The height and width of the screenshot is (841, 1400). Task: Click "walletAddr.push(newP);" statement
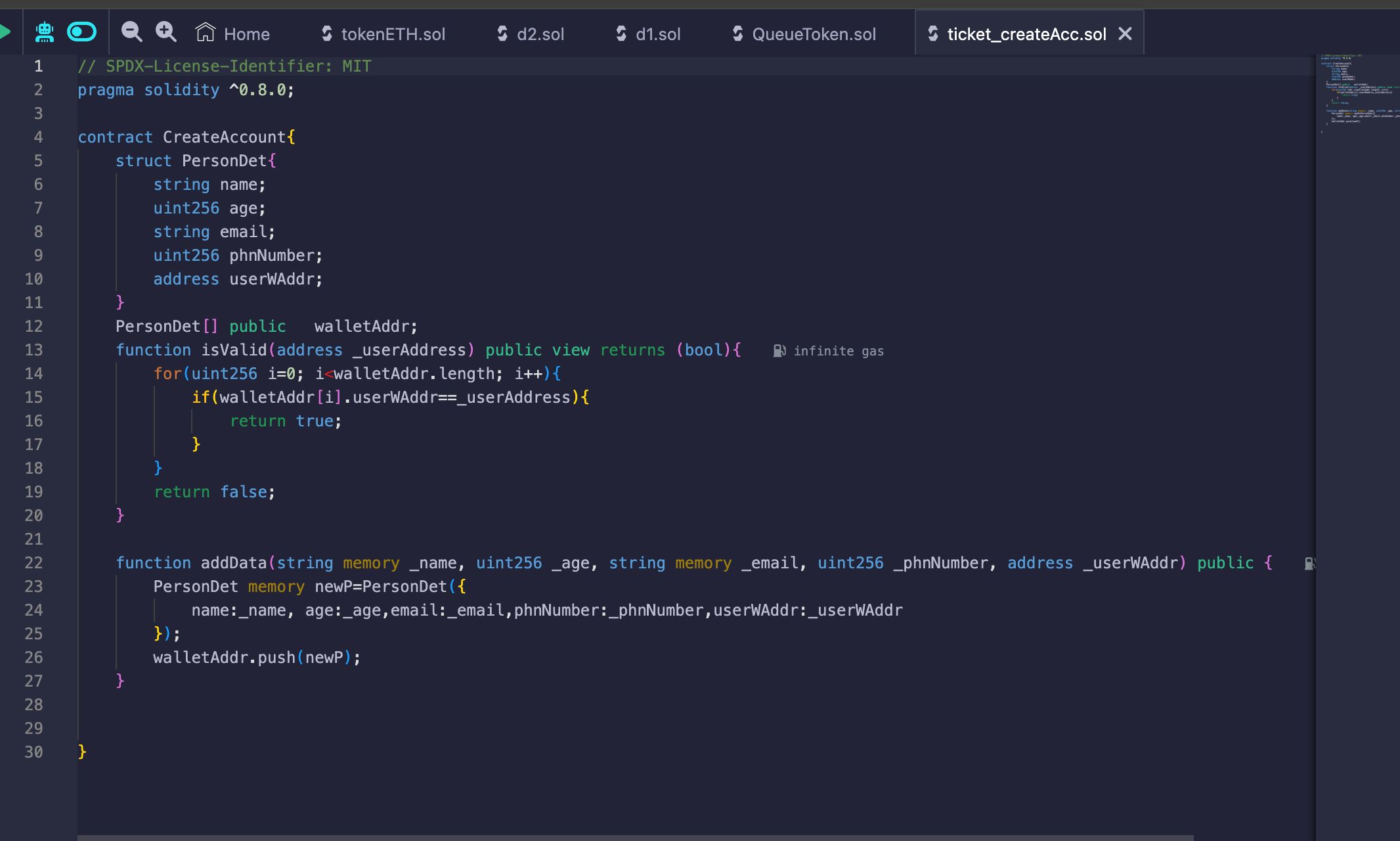point(257,658)
